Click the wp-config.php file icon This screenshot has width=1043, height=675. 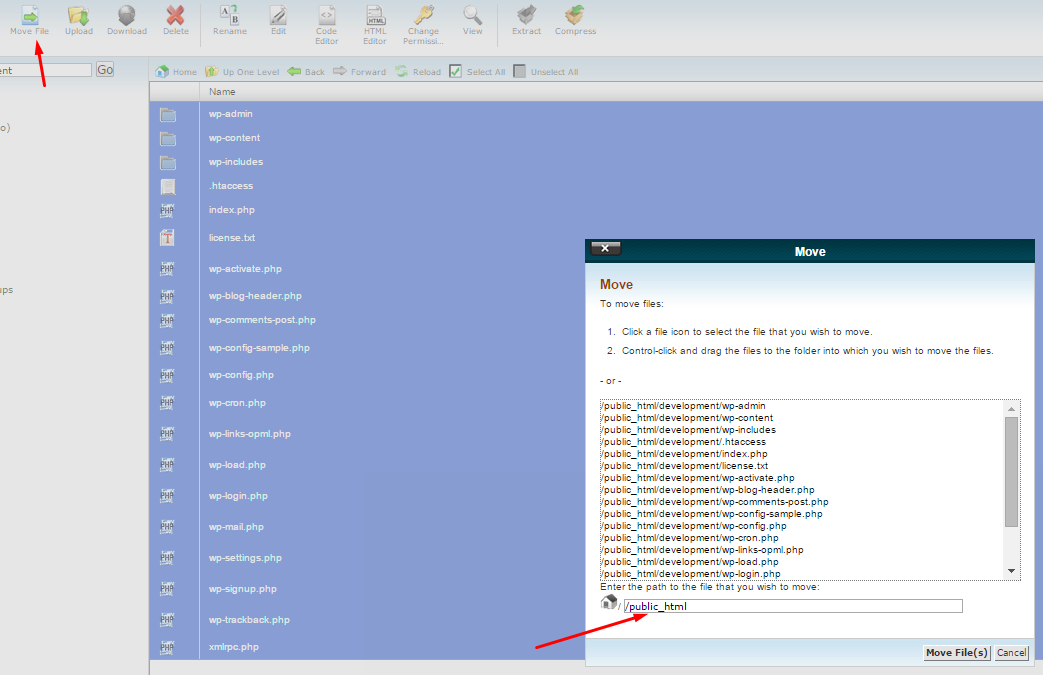[x=167, y=376]
